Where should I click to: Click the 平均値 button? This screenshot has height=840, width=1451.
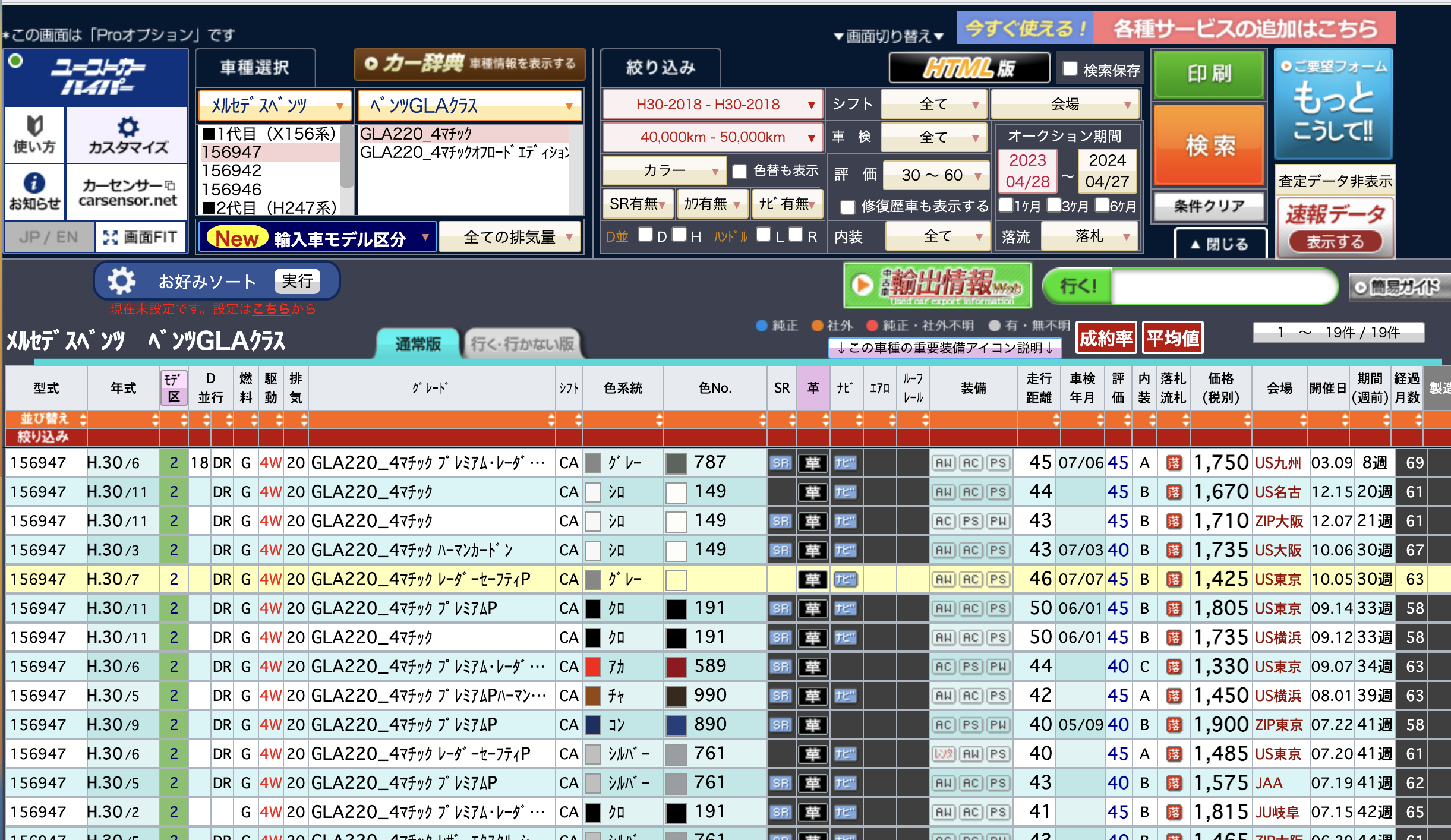click(x=1172, y=338)
